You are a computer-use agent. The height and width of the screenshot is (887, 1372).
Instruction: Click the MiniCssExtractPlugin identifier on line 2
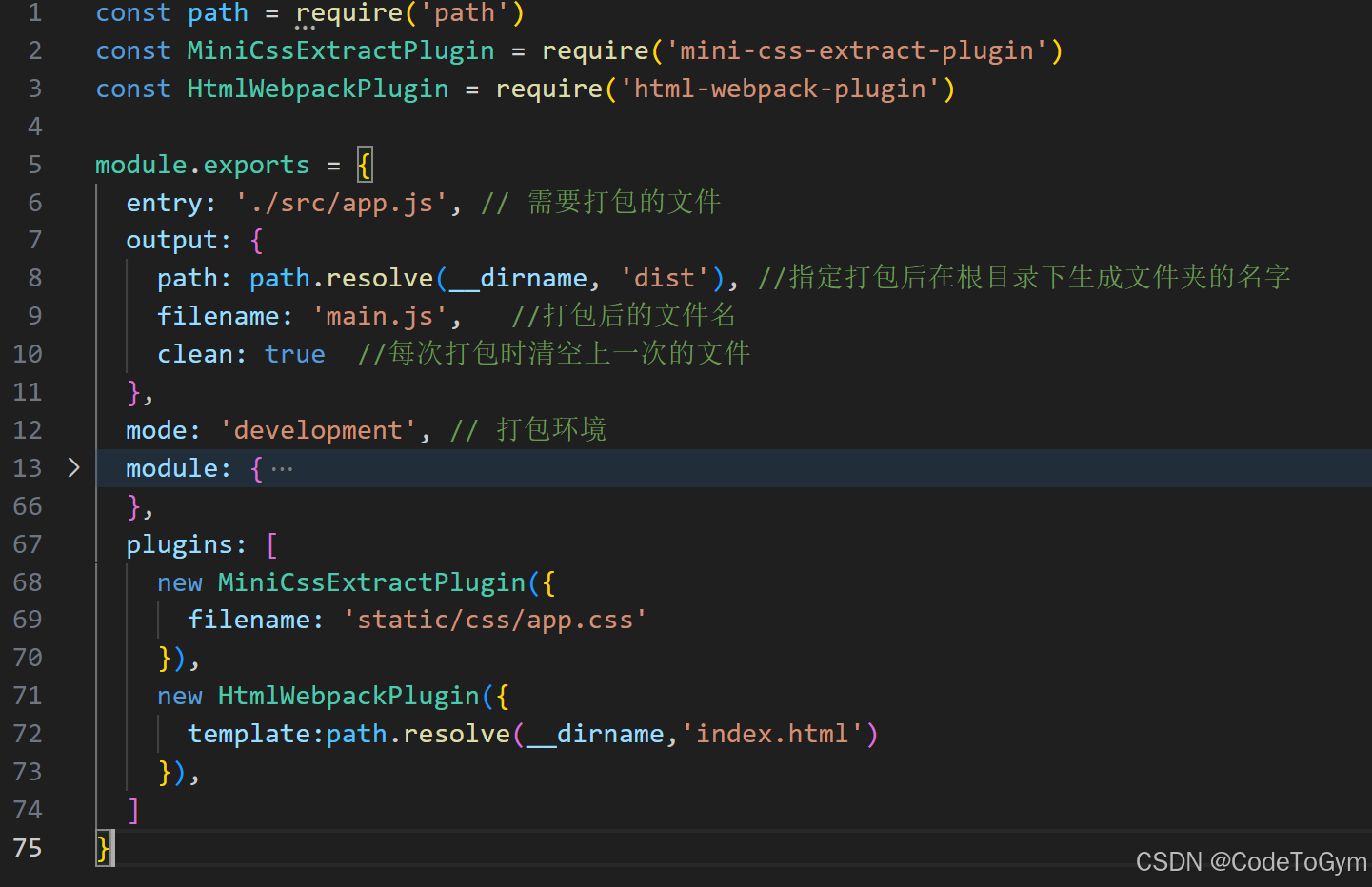tap(341, 50)
